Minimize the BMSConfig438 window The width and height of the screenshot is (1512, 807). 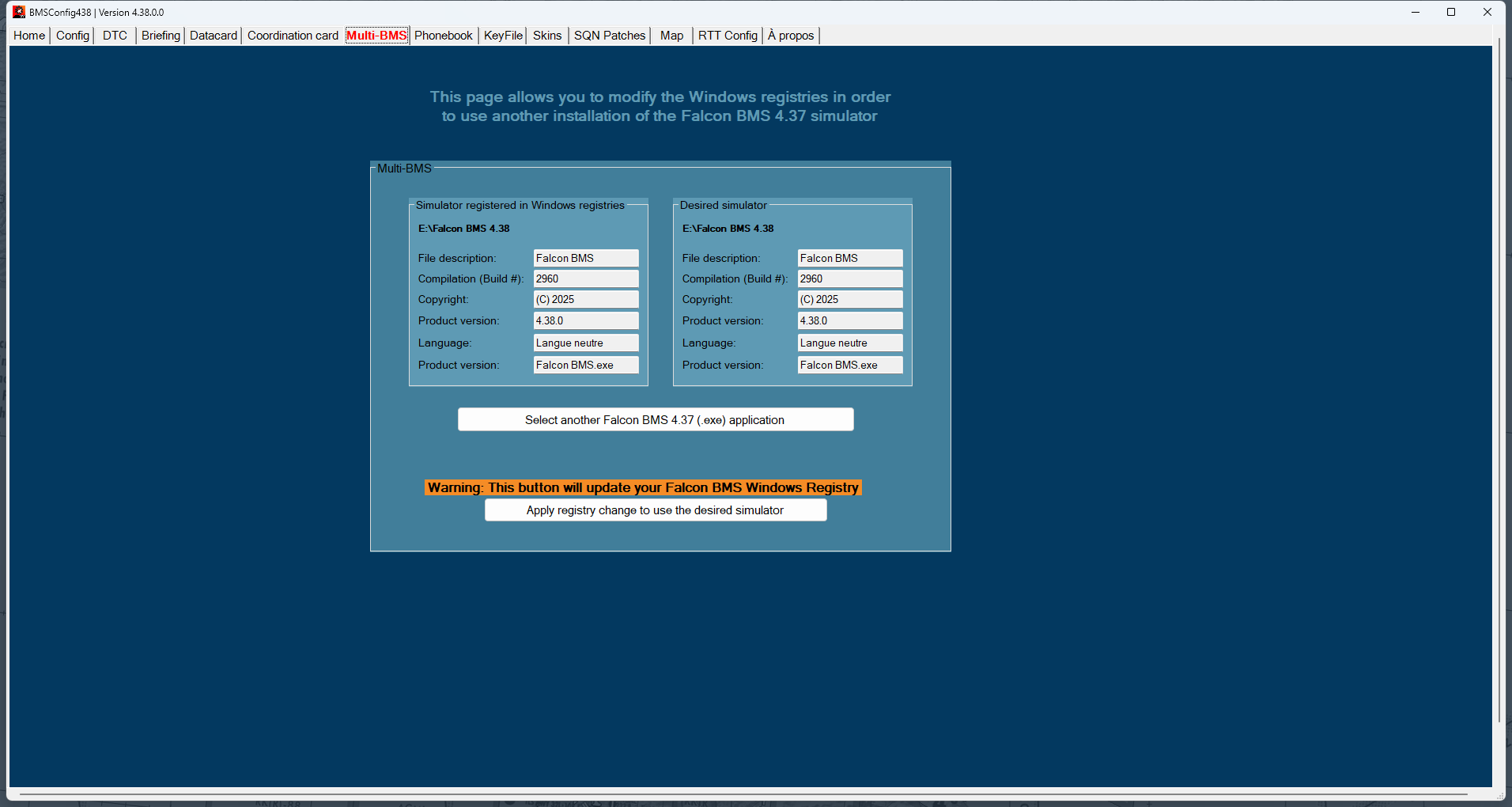1416,12
